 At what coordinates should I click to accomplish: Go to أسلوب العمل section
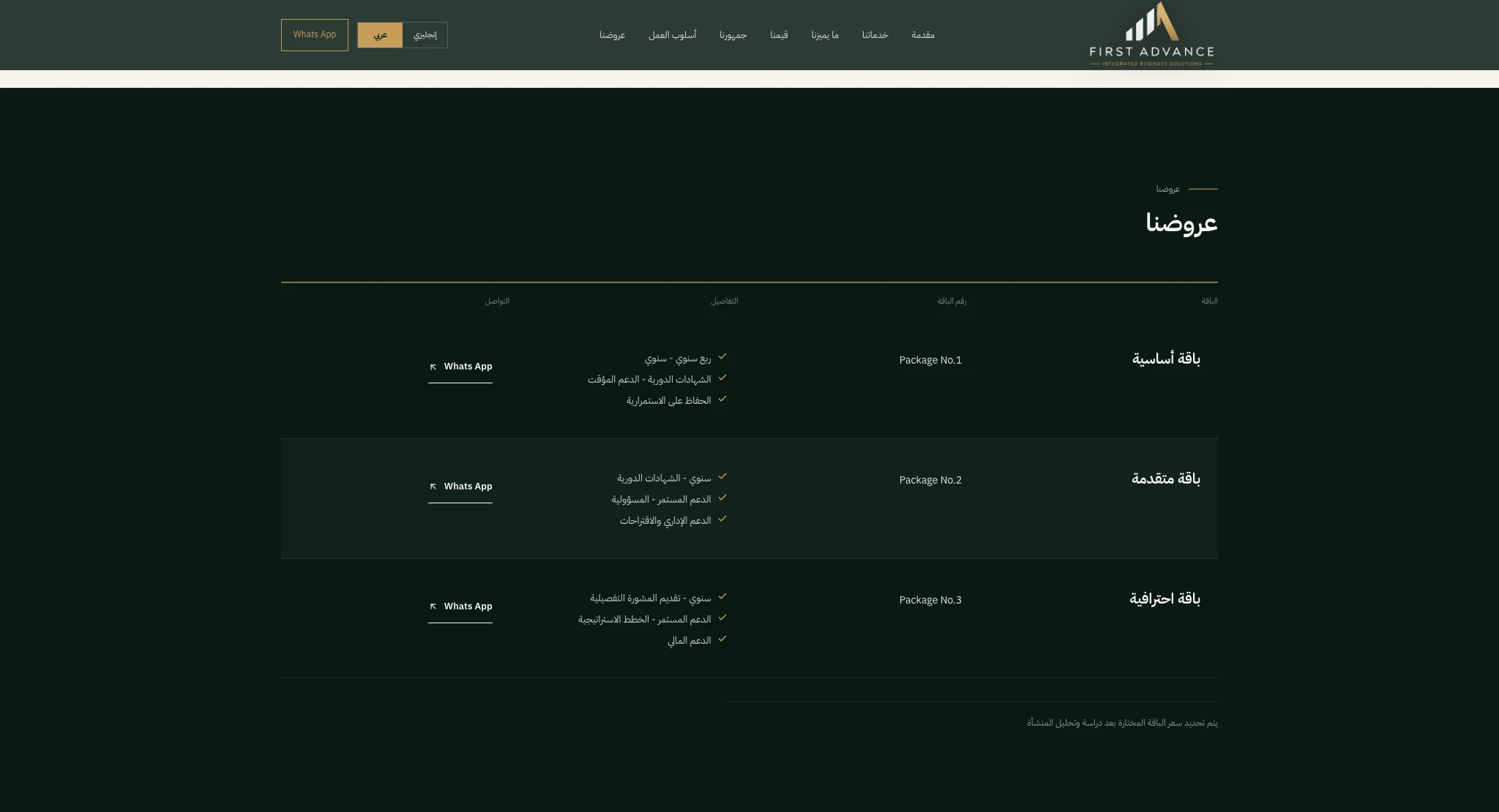pos(672,35)
